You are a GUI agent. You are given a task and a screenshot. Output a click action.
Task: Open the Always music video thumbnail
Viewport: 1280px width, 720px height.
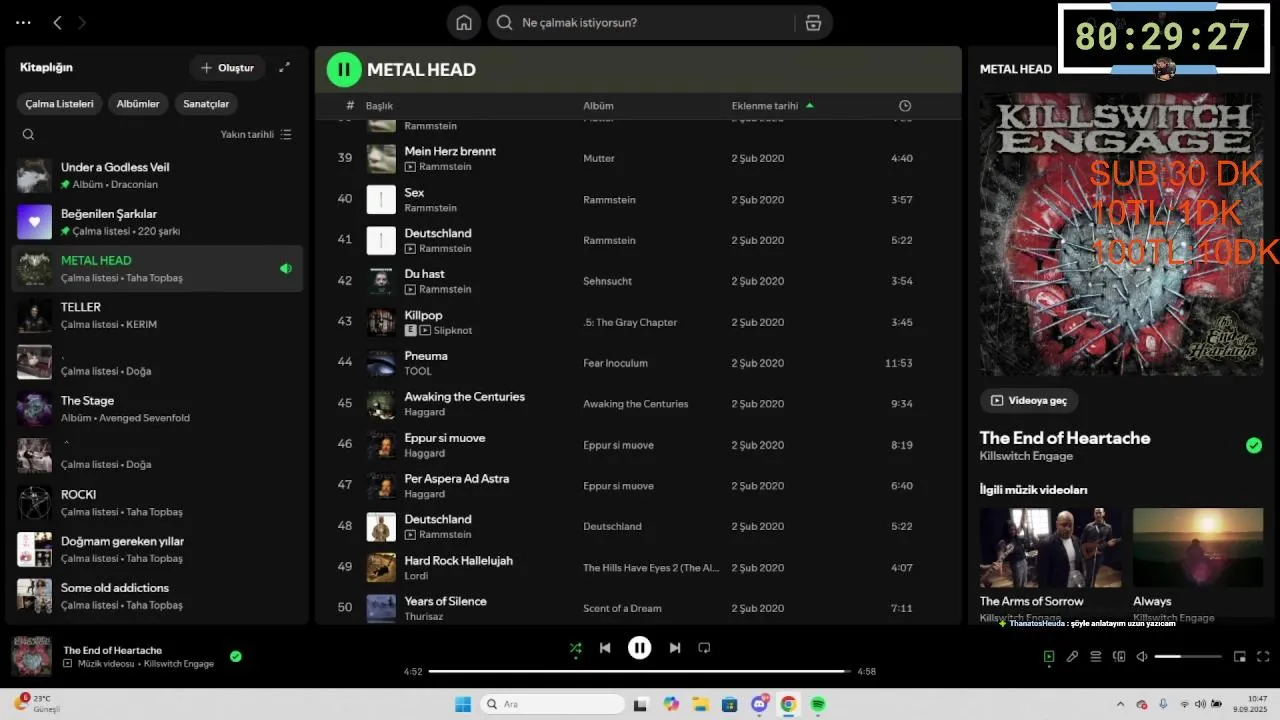point(1198,547)
